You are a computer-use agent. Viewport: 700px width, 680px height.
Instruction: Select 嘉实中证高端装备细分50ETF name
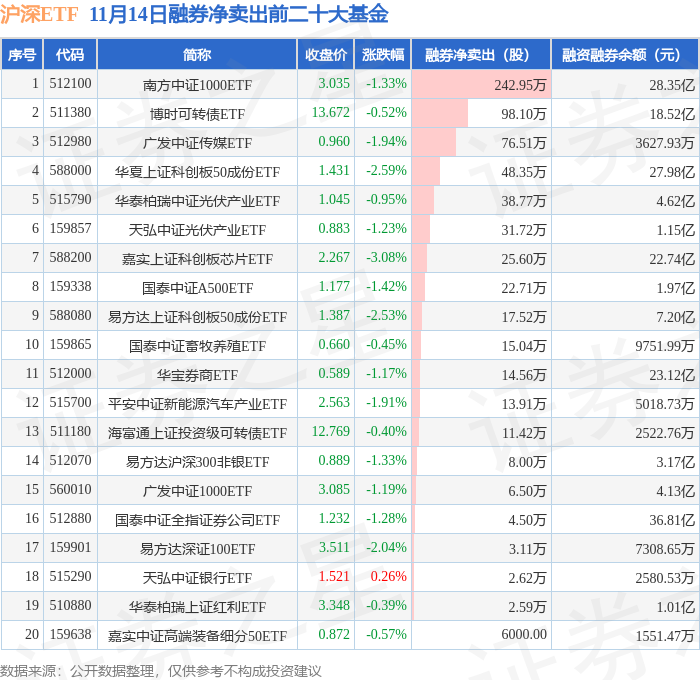point(197,636)
